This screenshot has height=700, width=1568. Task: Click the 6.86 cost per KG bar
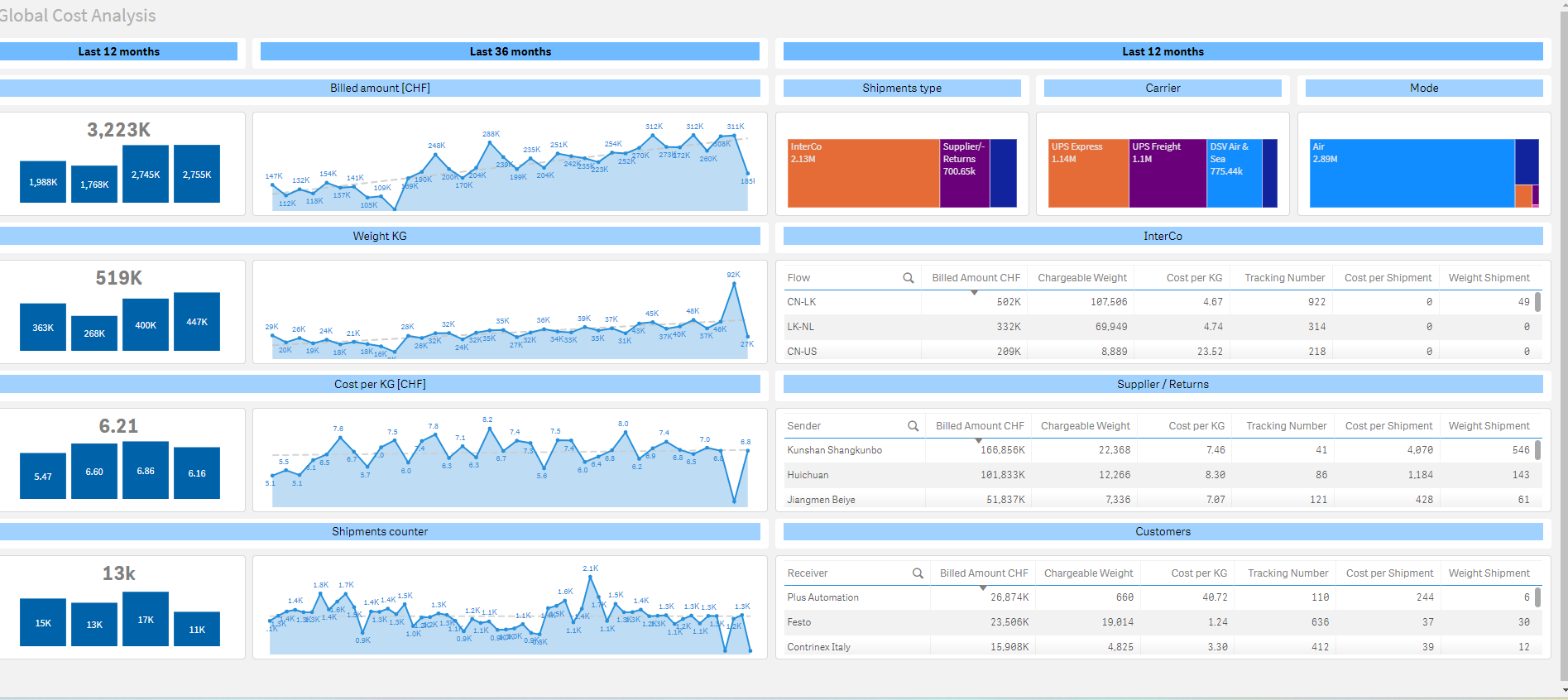click(146, 470)
